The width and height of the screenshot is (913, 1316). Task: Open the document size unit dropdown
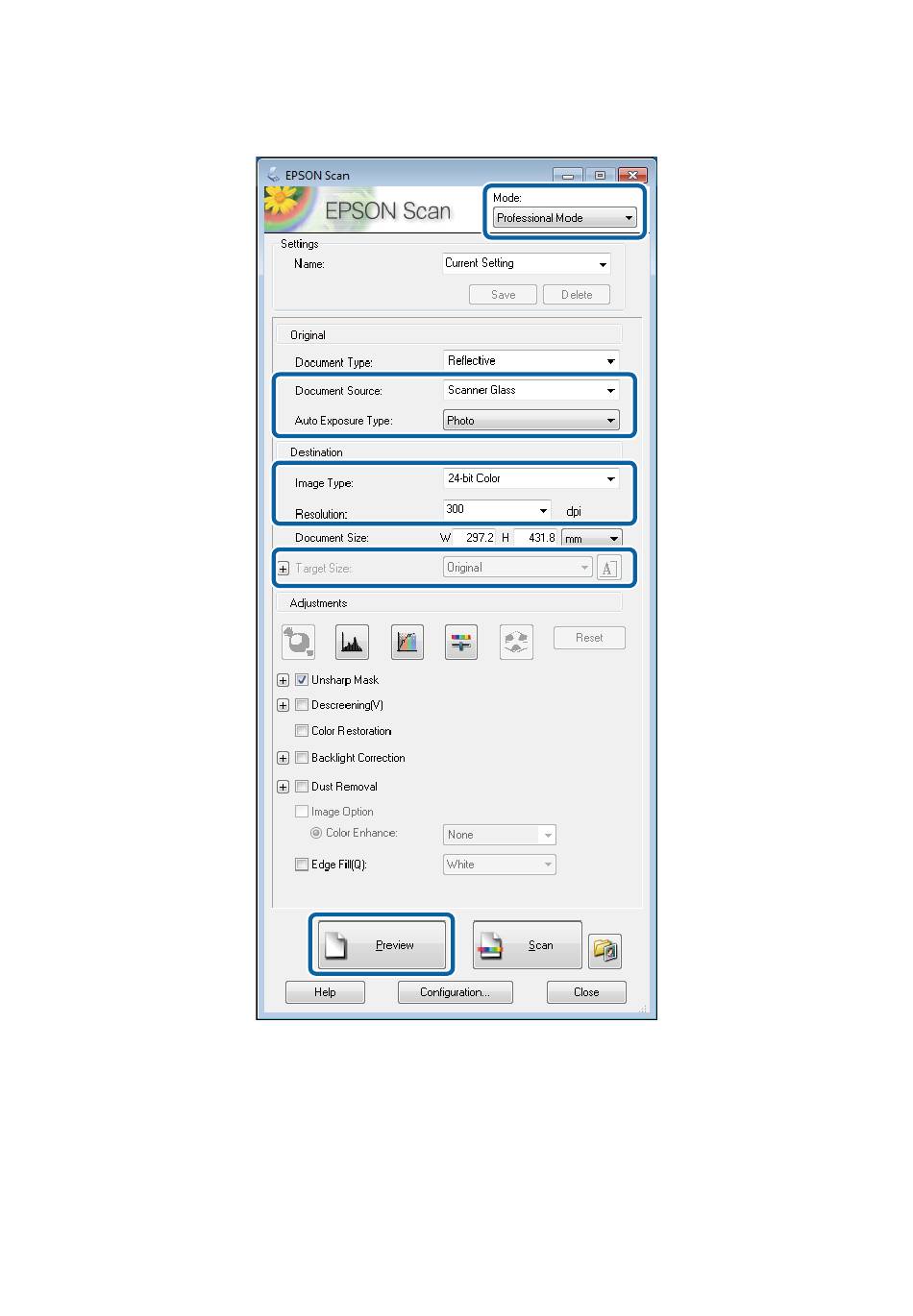592,539
